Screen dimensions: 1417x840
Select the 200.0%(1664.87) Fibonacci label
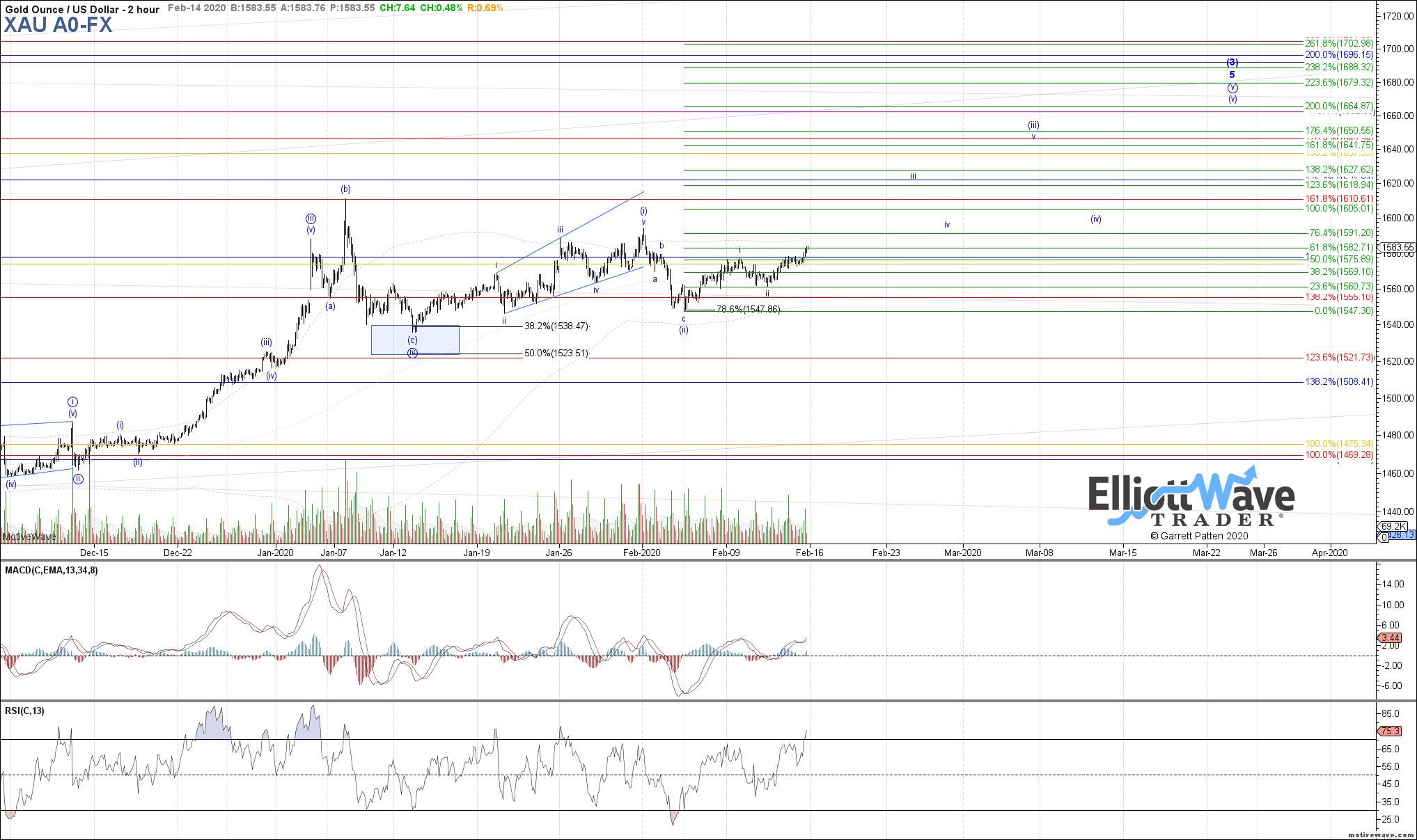(x=1339, y=106)
